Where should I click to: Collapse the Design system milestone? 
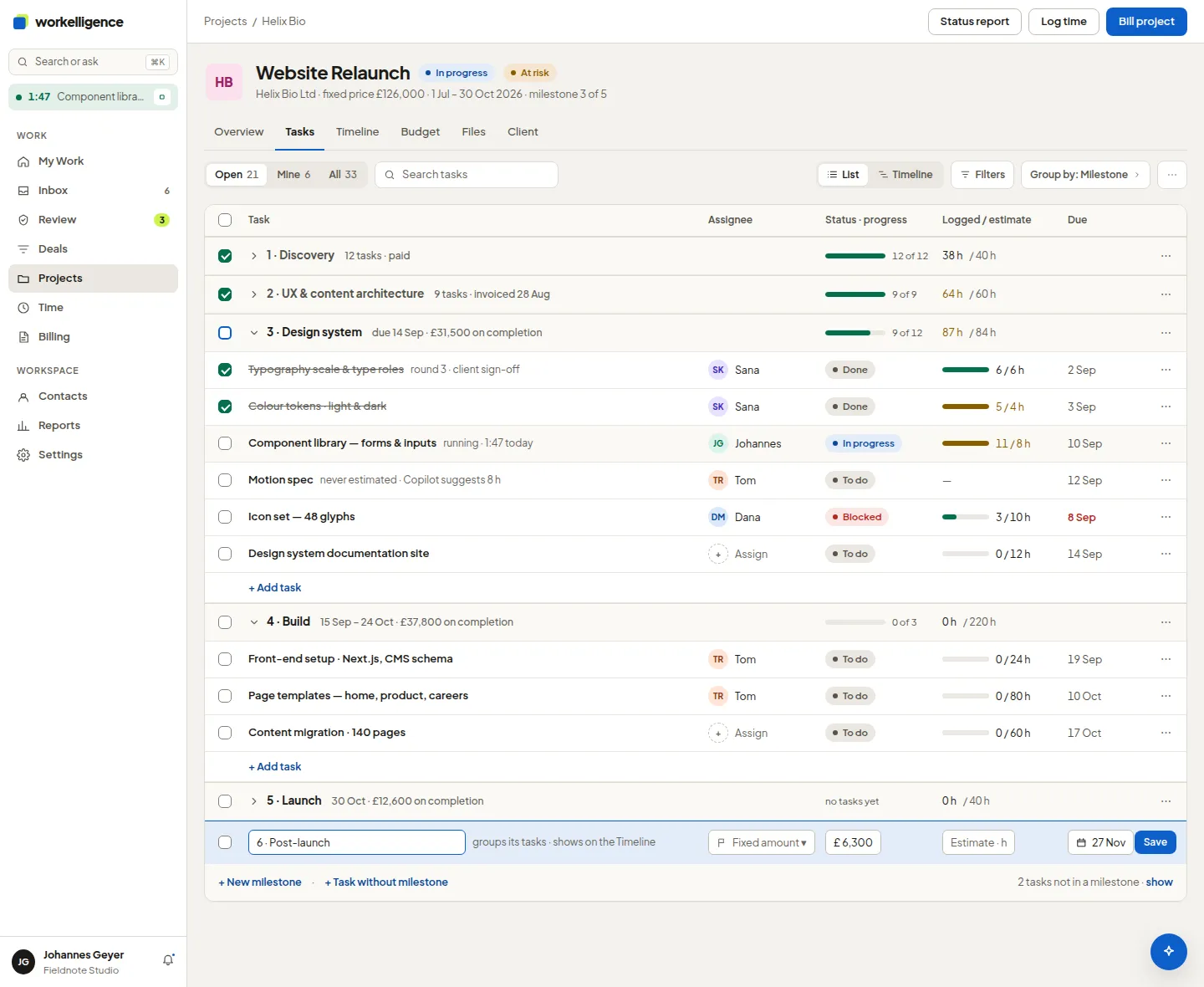pos(253,333)
